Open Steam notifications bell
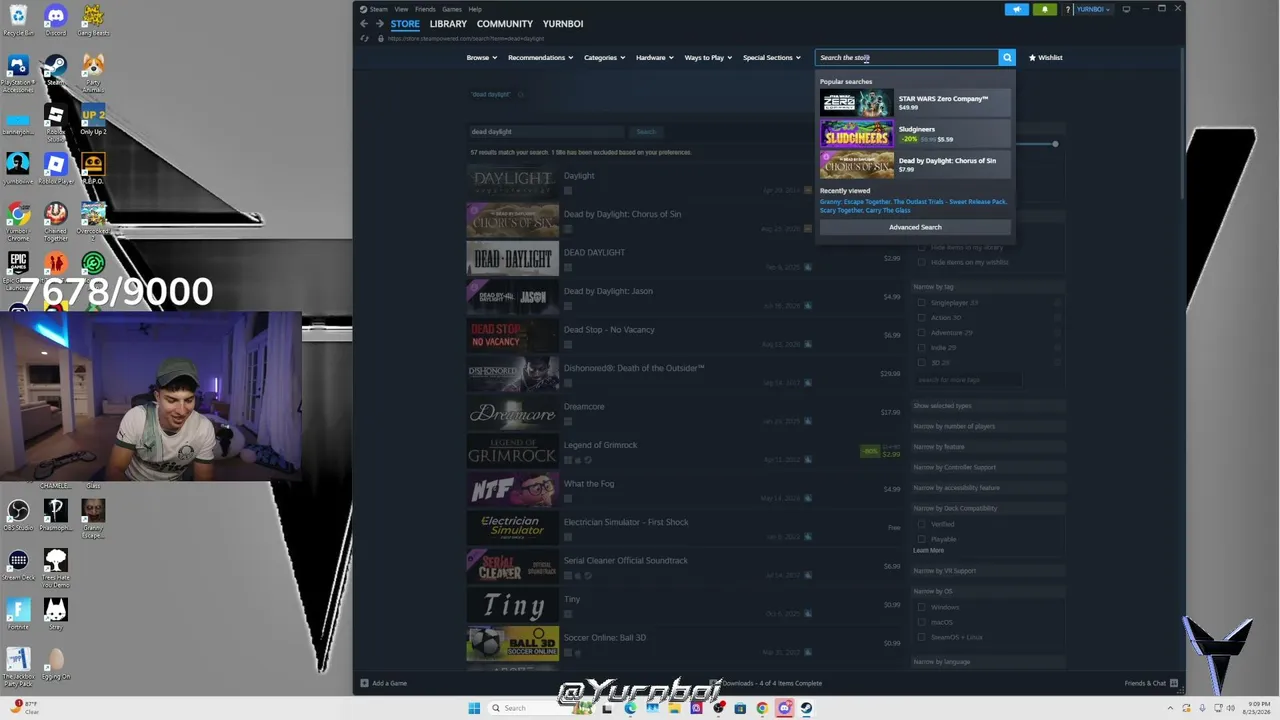This screenshot has height=720, width=1280. 1044,9
